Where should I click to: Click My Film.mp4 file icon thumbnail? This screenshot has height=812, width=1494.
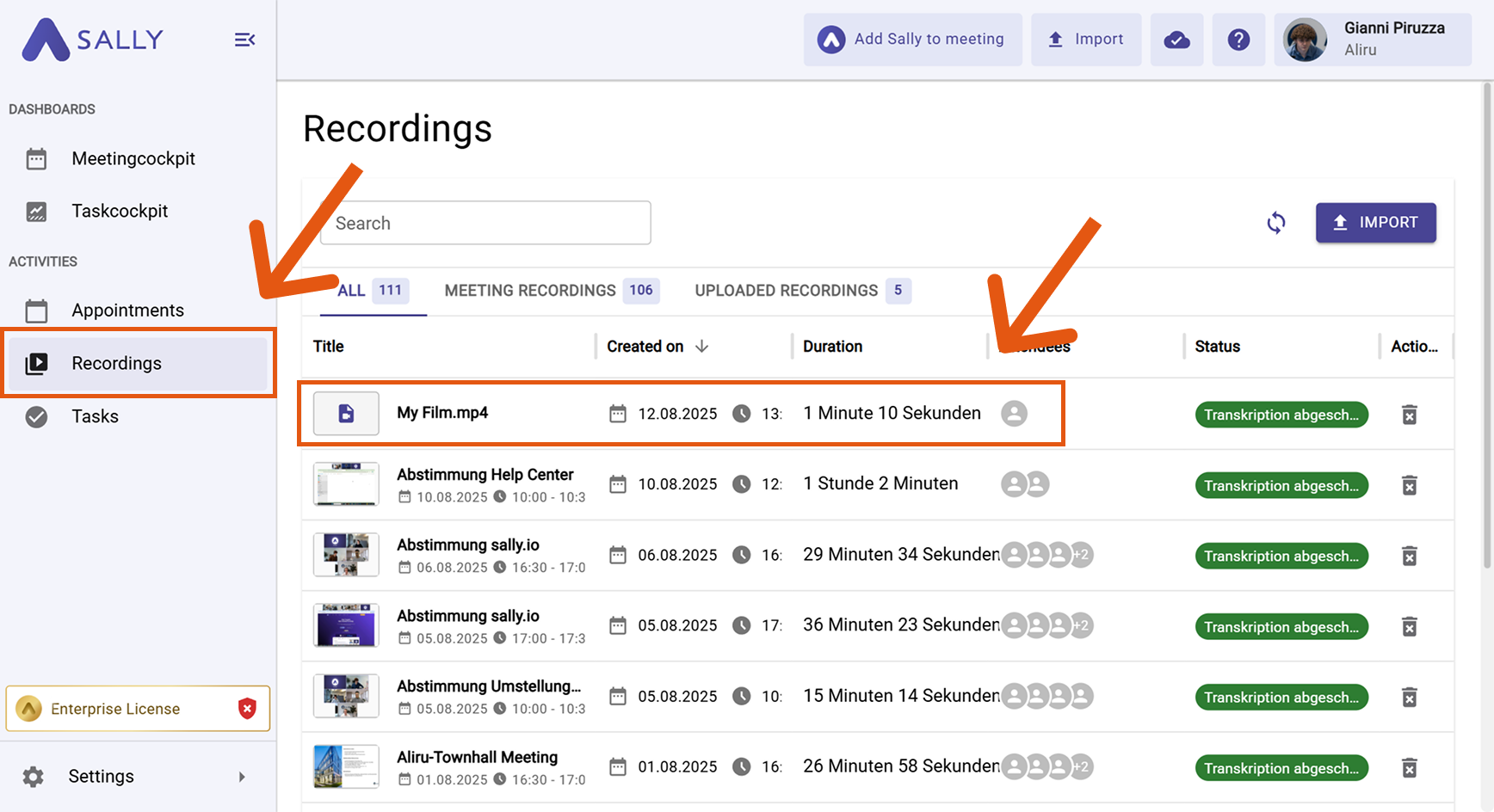tap(346, 413)
